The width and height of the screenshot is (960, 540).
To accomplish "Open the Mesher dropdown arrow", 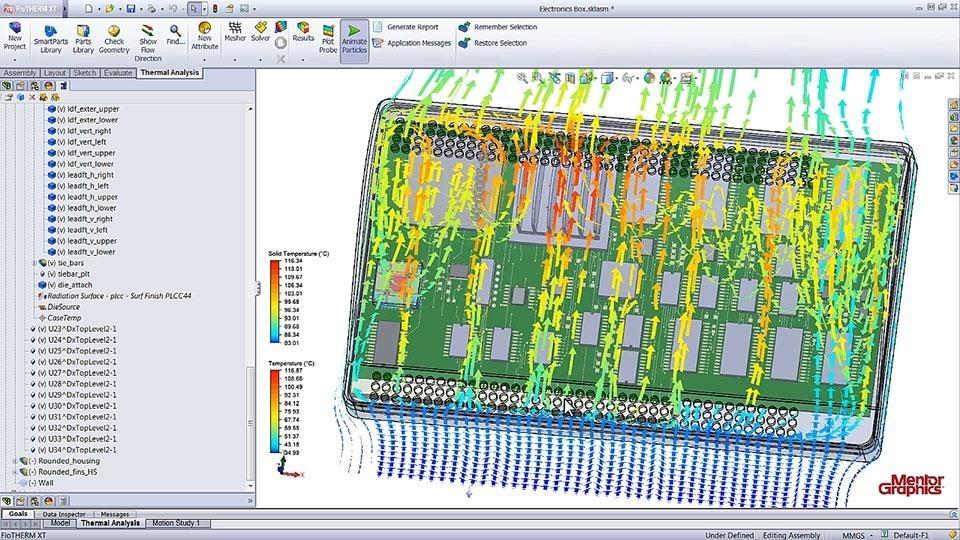I will (x=235, y=60).
